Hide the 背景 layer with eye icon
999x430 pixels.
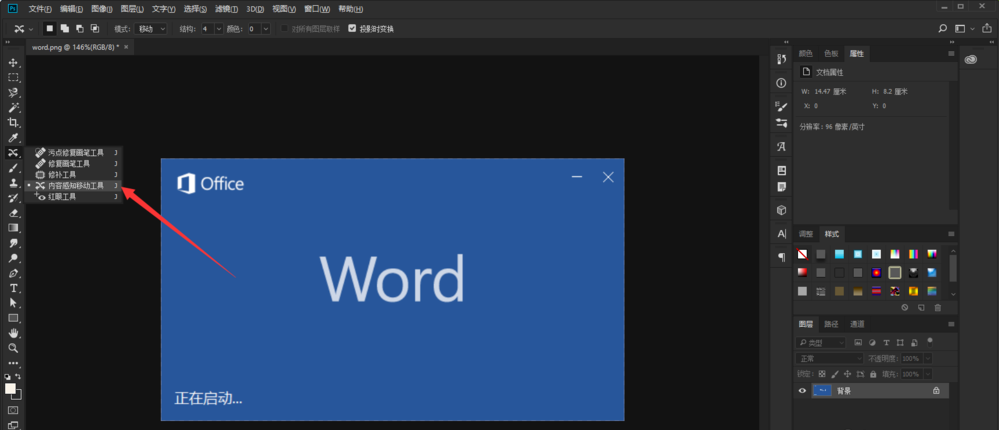pos(802,391)
